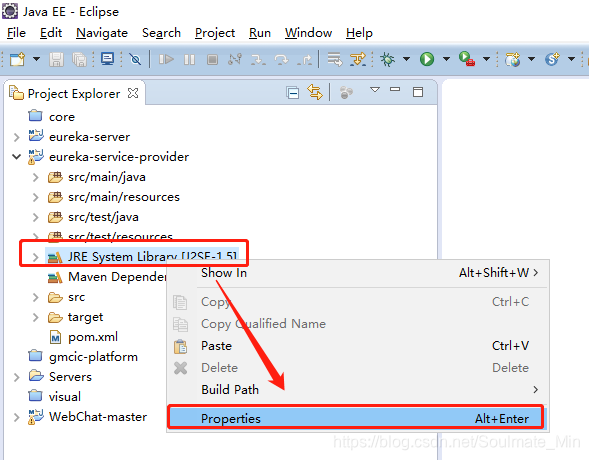Toggle Link with Editor in Project Explorer
Image resolution: width=589 pixels, height=460 pixels.
315,92
